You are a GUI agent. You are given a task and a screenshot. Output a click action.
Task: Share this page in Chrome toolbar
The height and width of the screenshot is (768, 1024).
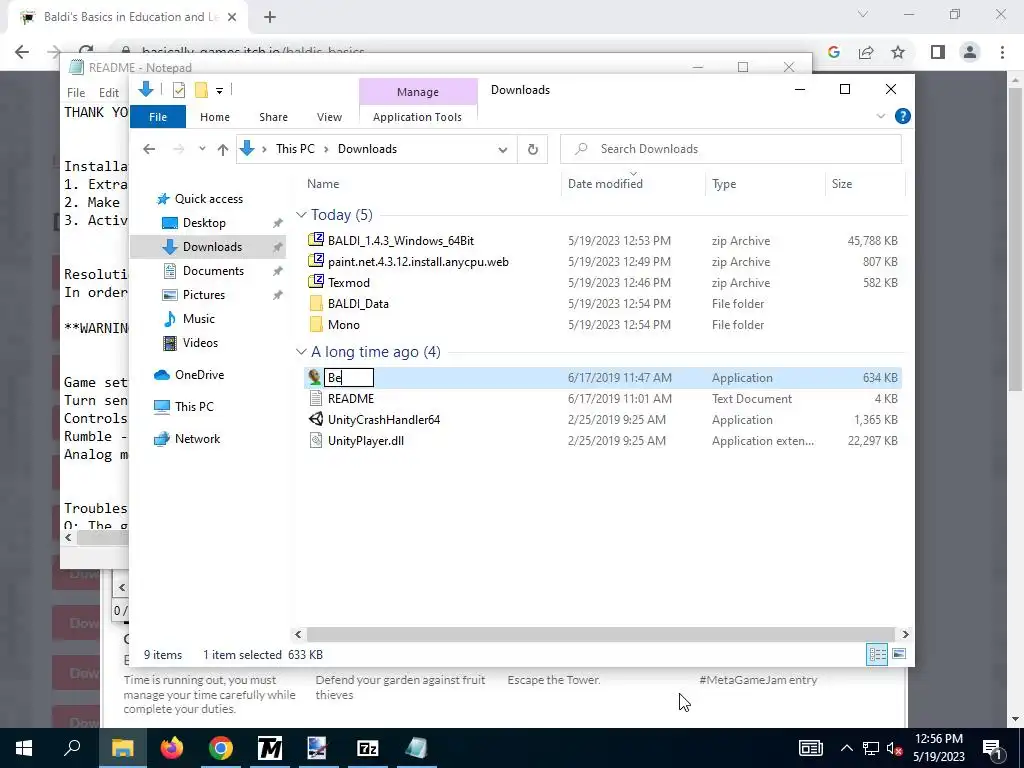point(866,52)
